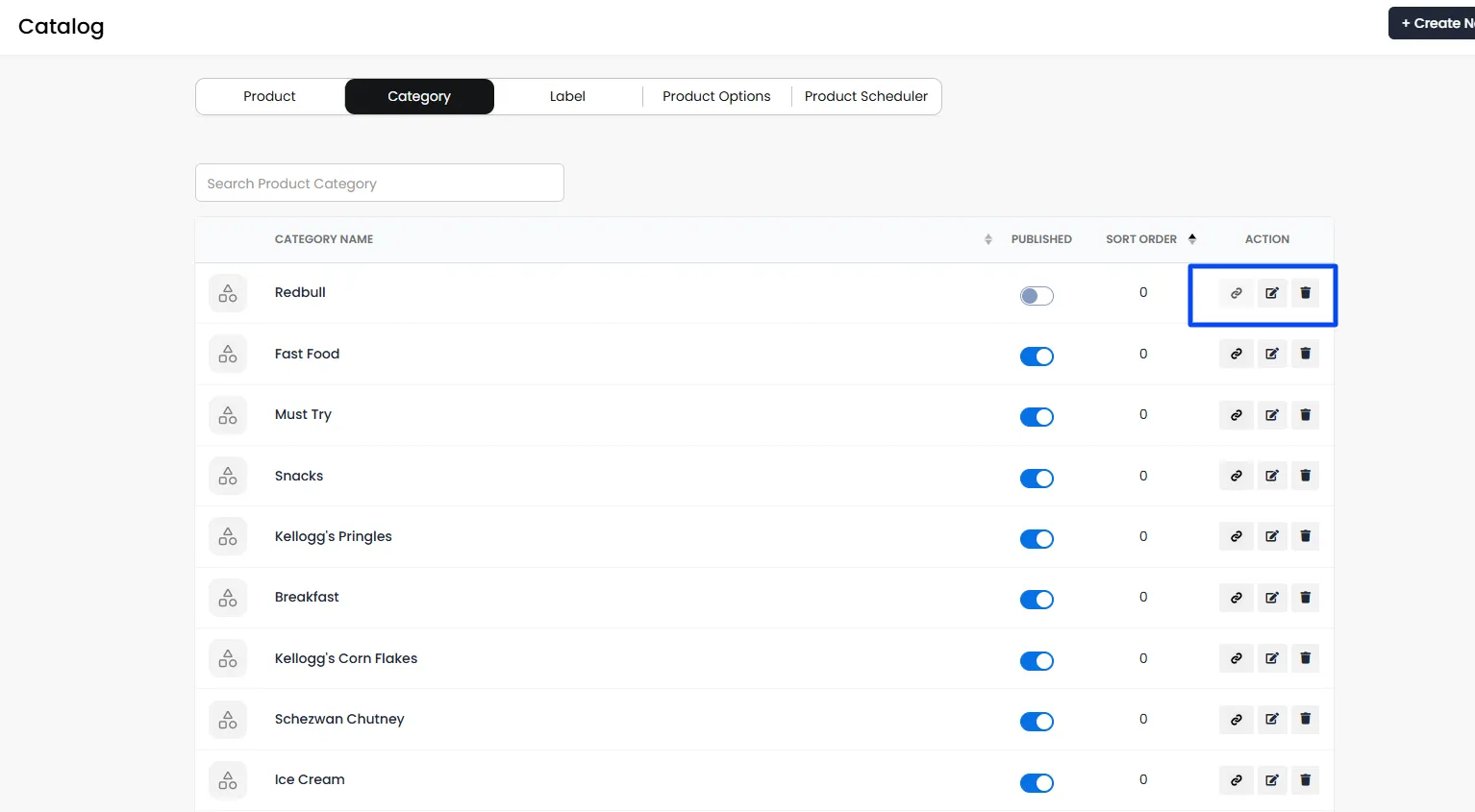
Task: Delete the Kellogg's Pringles category
Action: [x=1306, y=536]
